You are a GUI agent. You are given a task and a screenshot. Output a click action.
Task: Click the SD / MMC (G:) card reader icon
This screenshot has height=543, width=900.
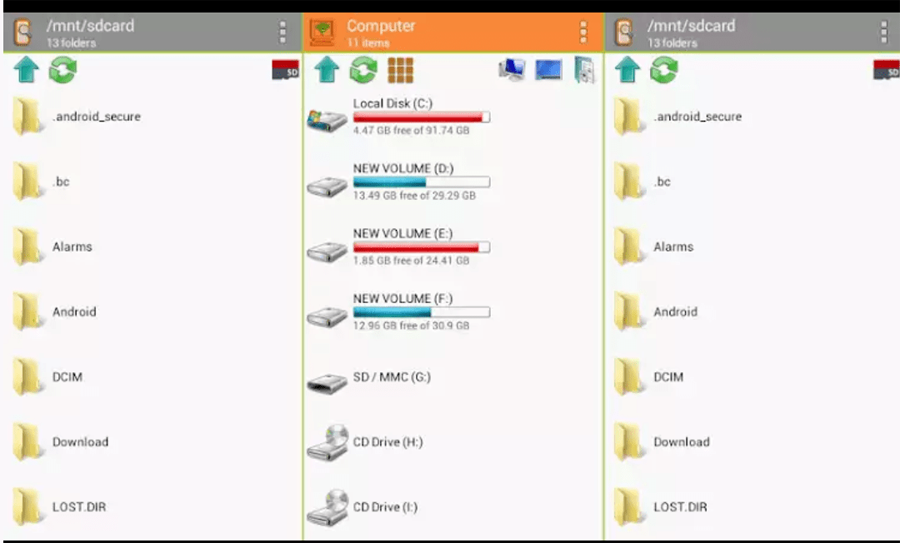[x=327, y=383]
